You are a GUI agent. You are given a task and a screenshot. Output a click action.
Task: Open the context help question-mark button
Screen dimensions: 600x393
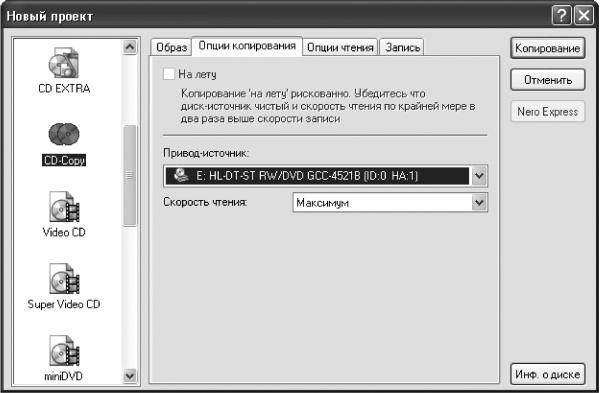tap(562, 16)
